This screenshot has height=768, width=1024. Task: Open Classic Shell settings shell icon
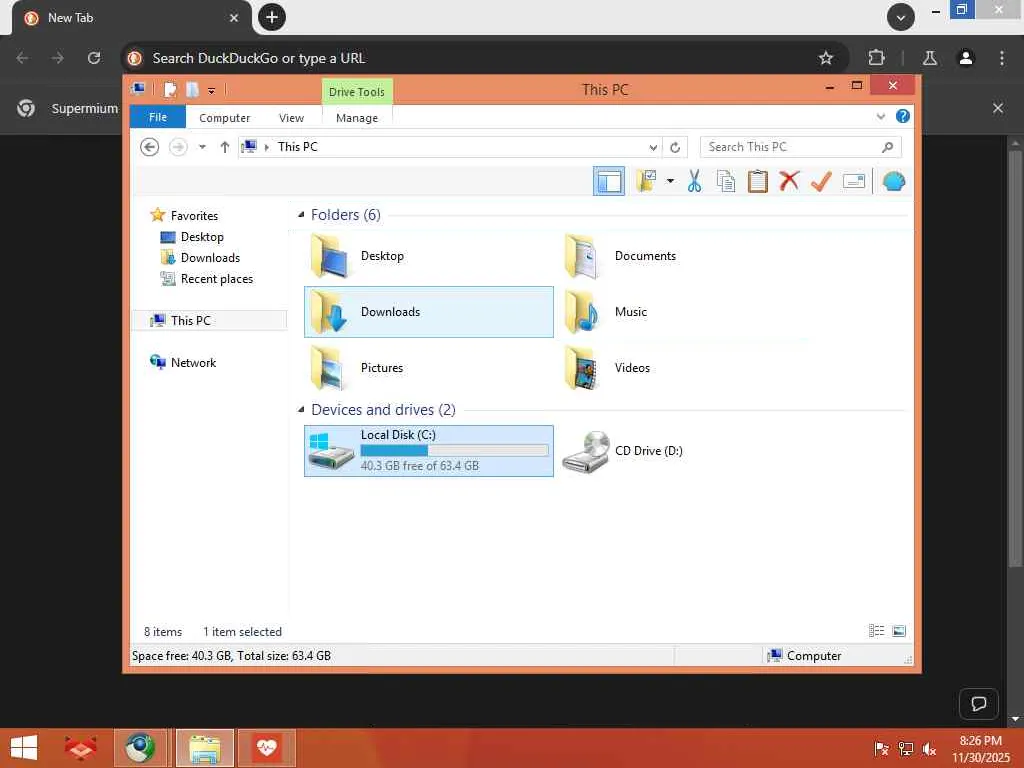coord(893,181)
